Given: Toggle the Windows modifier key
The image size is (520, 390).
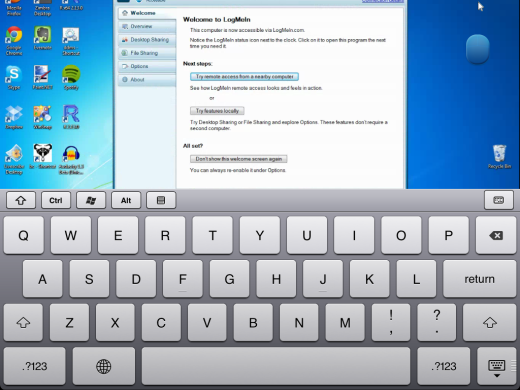Looking at the screenshot, I should tap(91, 200).
